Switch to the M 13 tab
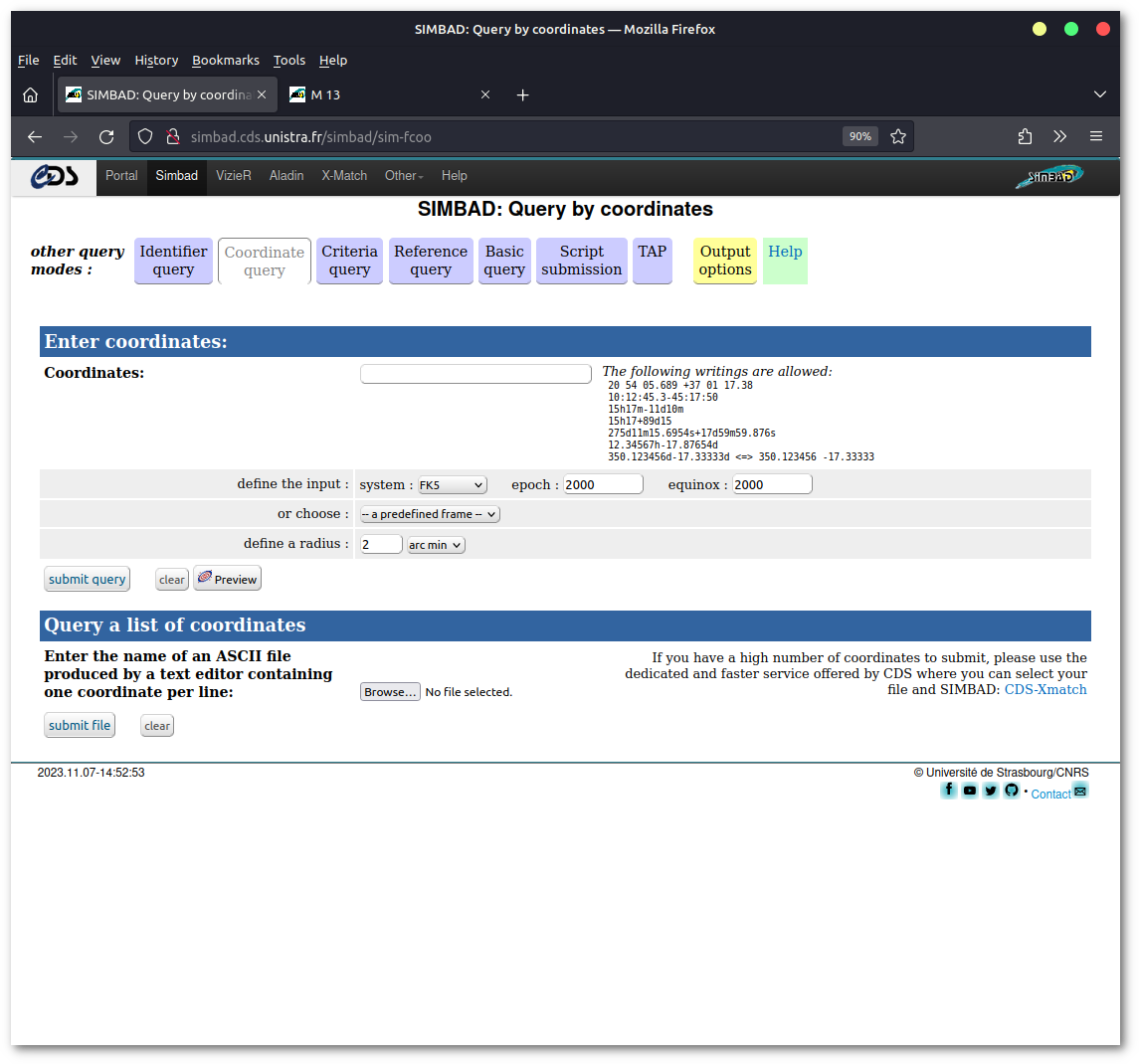Viewport: 1139px width, 1064px height. [390, 95]
